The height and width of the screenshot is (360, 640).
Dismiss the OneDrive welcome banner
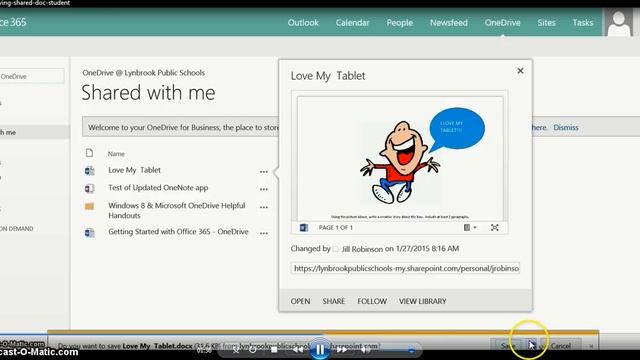tap(566, 127)
